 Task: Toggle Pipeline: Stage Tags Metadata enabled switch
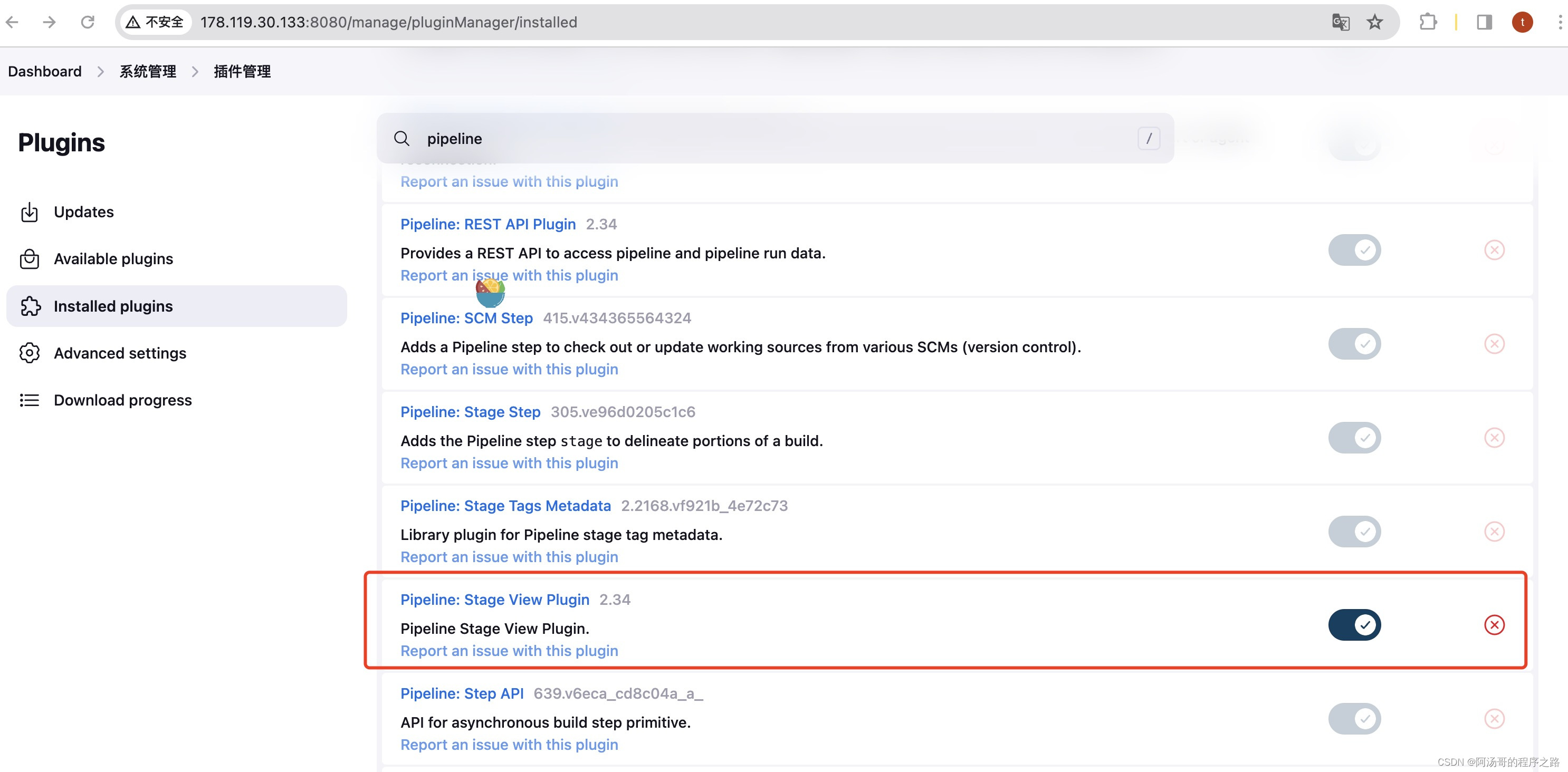[x=1354, y=531]
